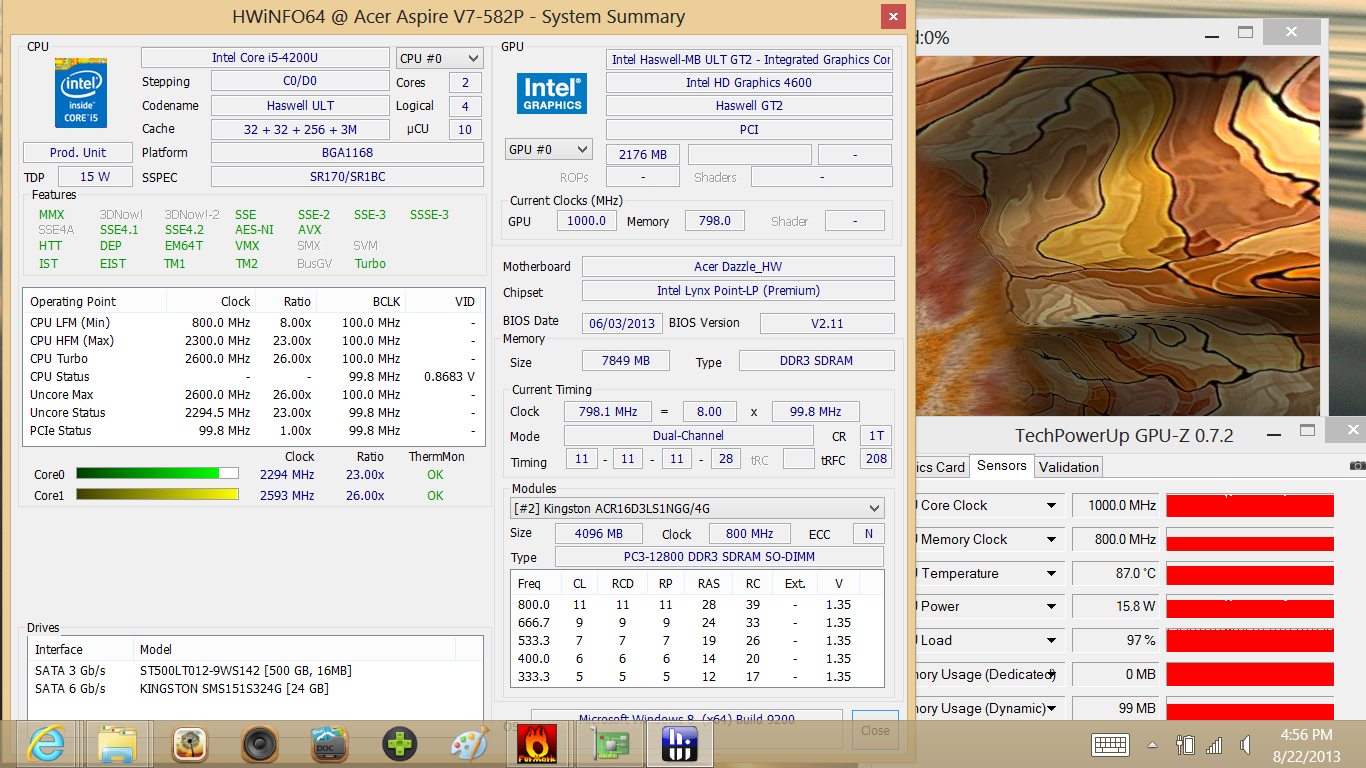This screenshot has height=768, width=1366.
Task: Click the Core0 green usage bar
Action: 157,474
